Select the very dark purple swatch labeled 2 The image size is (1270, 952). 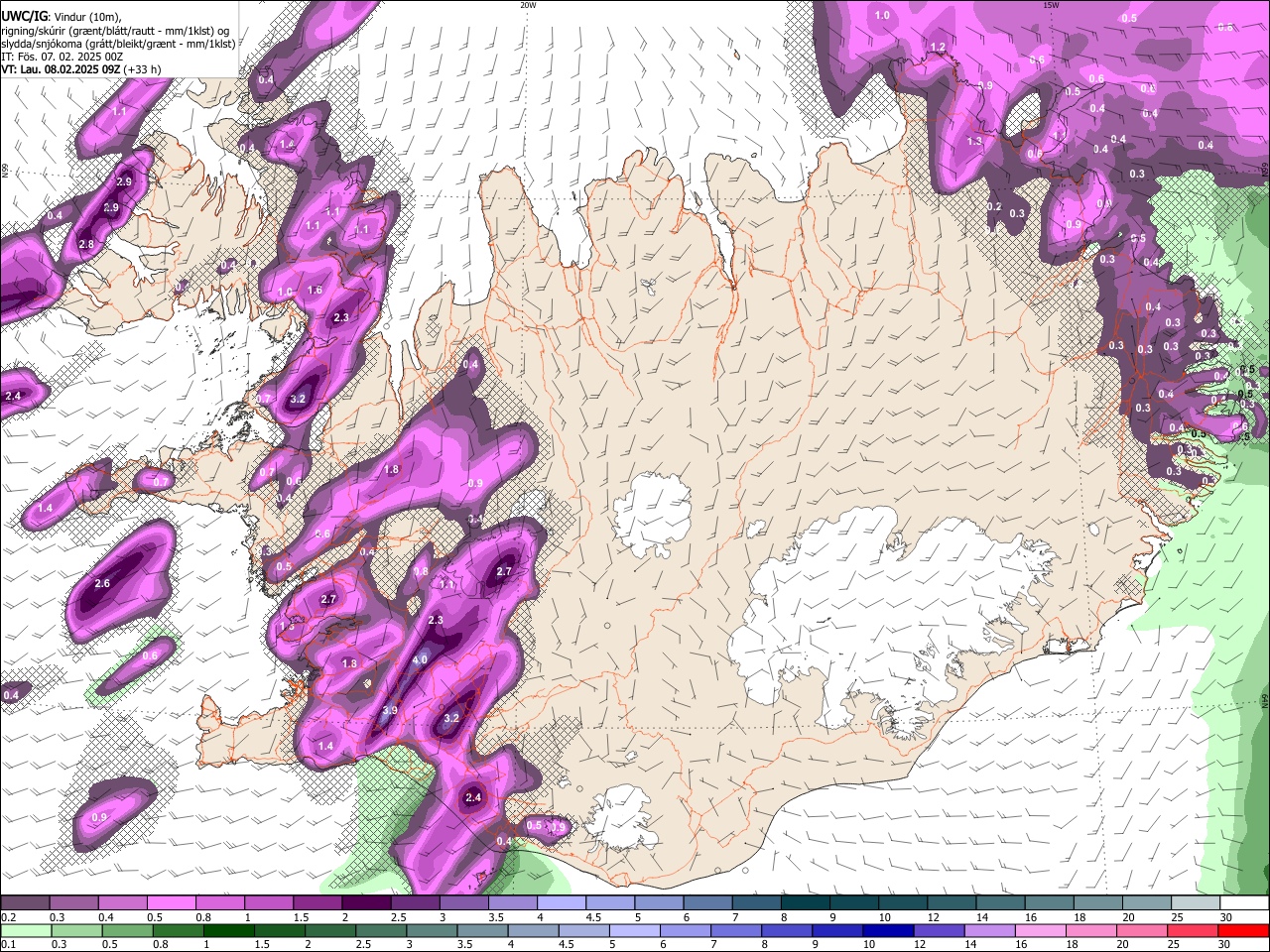[x=365, y=903]
